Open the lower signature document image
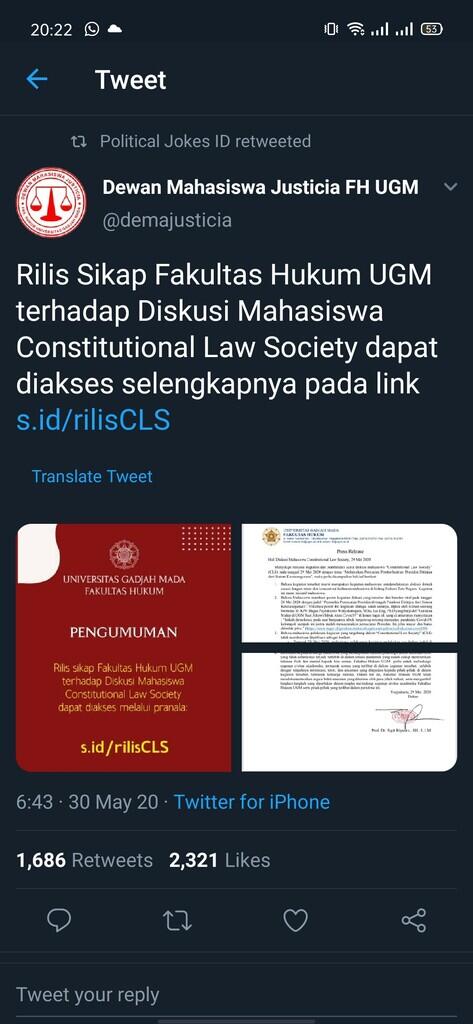The height and width of the screenshot is (1024, 473). [350, 712]
